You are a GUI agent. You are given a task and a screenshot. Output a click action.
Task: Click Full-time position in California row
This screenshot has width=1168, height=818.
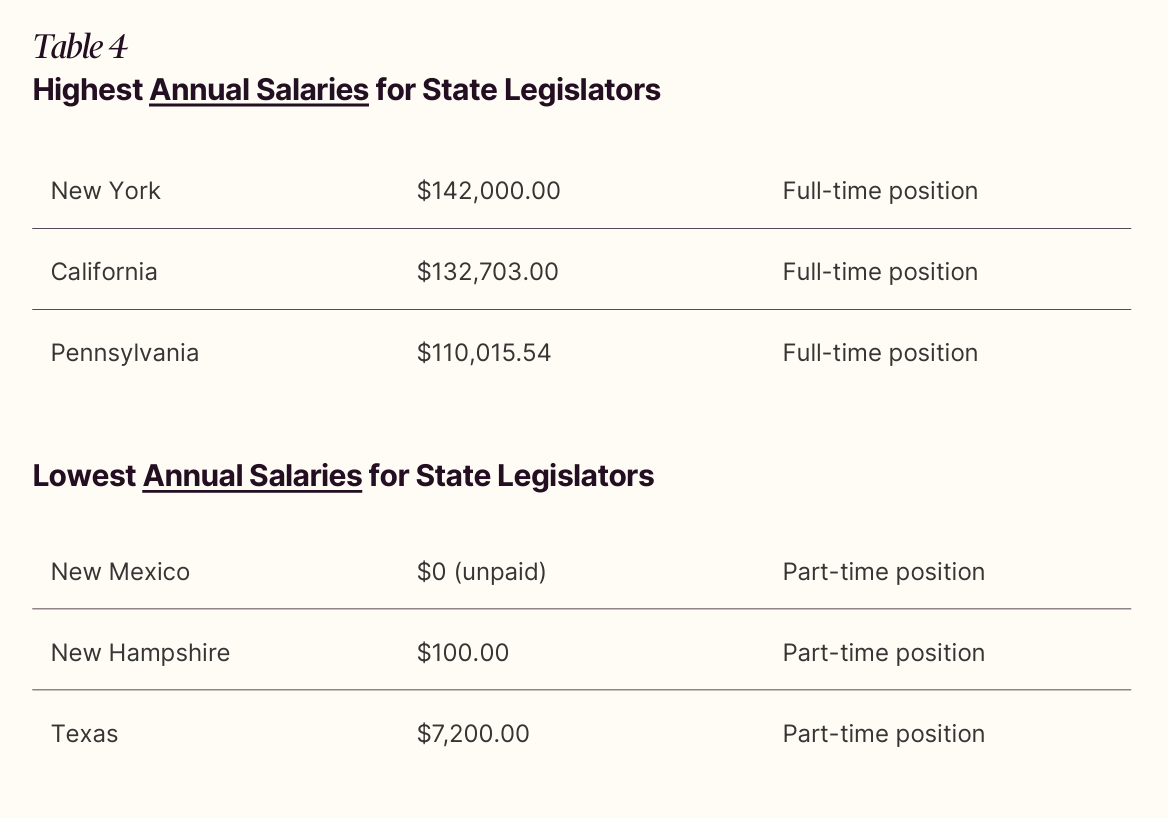click(x=880, y=272)
